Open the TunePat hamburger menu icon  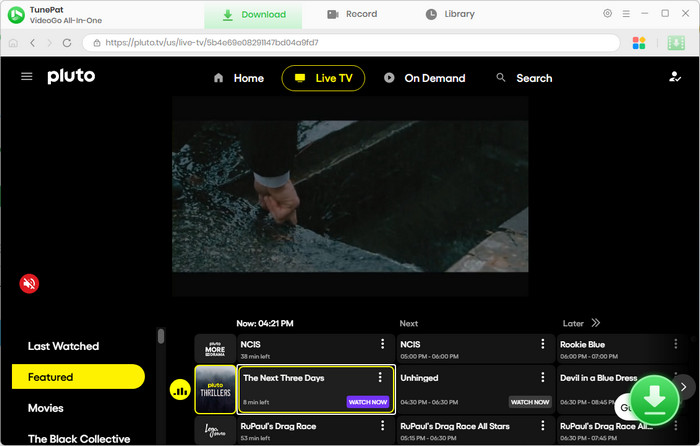(626, 14)
